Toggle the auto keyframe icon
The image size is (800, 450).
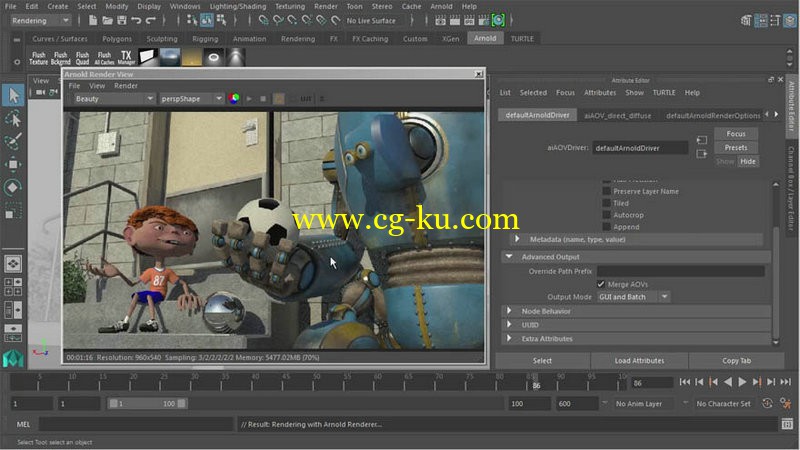coord(767,404)
